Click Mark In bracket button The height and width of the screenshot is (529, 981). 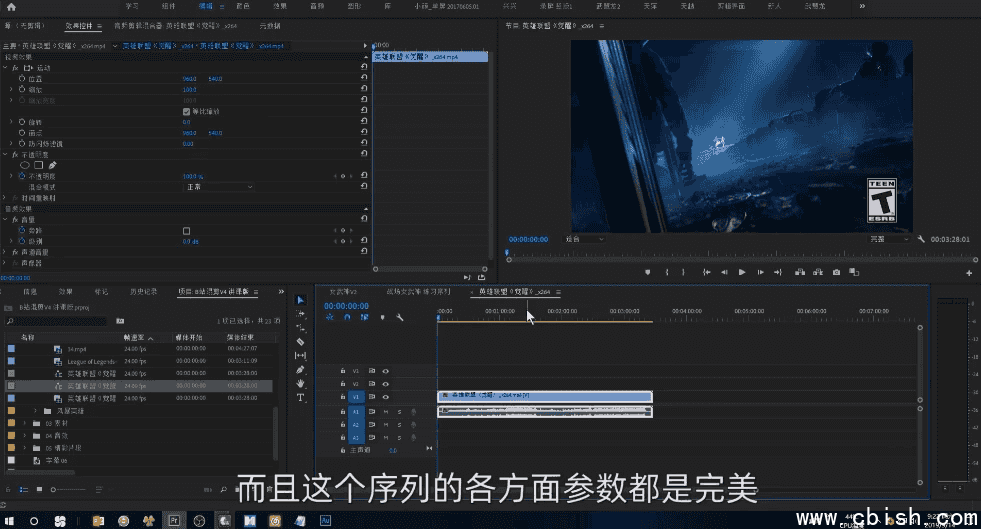(x=667, y=272)
